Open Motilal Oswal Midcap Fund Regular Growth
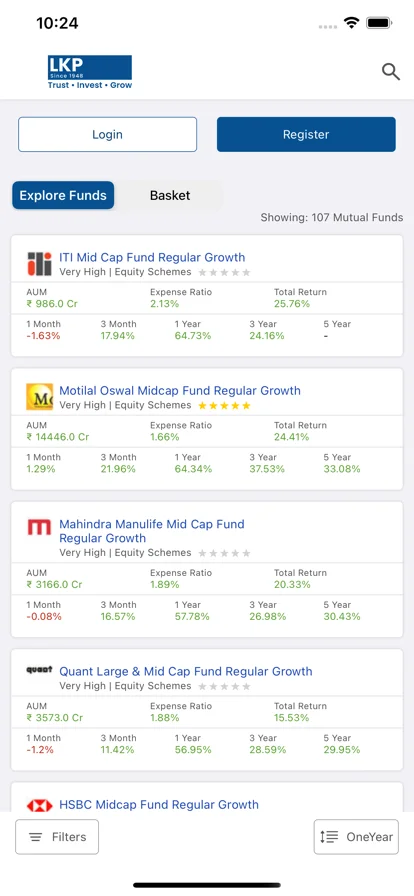Image resolution: width=414 pixels, height=896 pixels. click(180, 391)
